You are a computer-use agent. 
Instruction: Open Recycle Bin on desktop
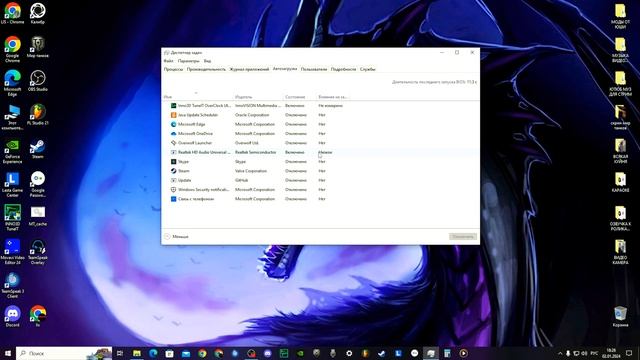(x=620, y=317)
